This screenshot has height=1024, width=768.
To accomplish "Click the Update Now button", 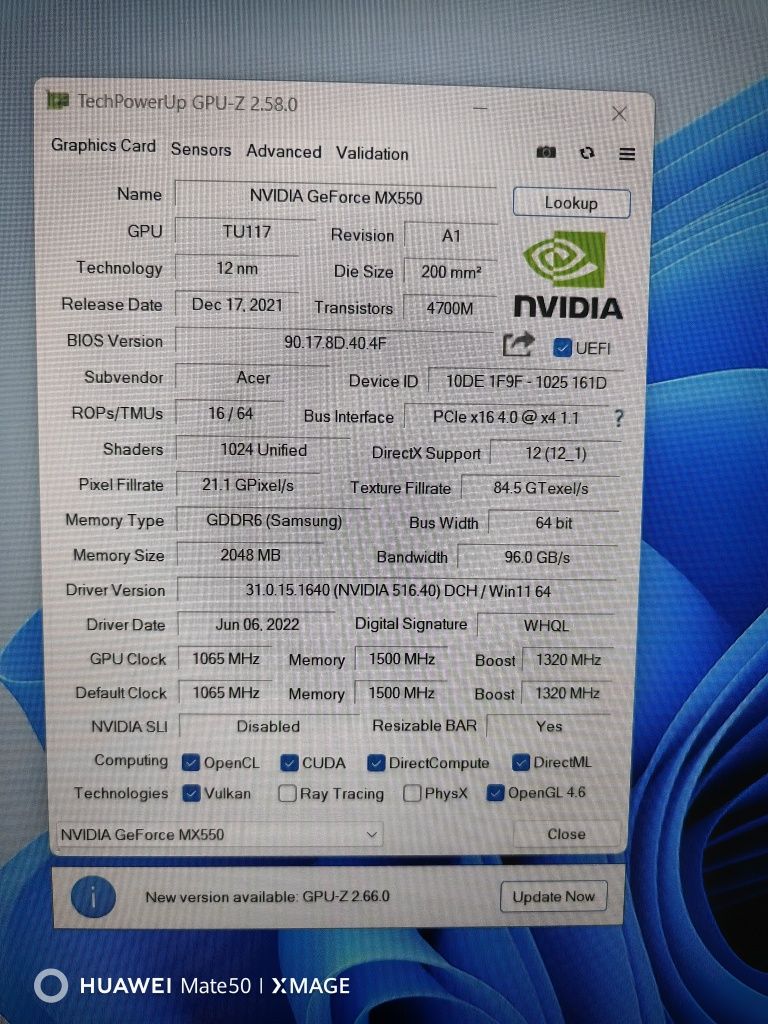I will tap(553, 897).
